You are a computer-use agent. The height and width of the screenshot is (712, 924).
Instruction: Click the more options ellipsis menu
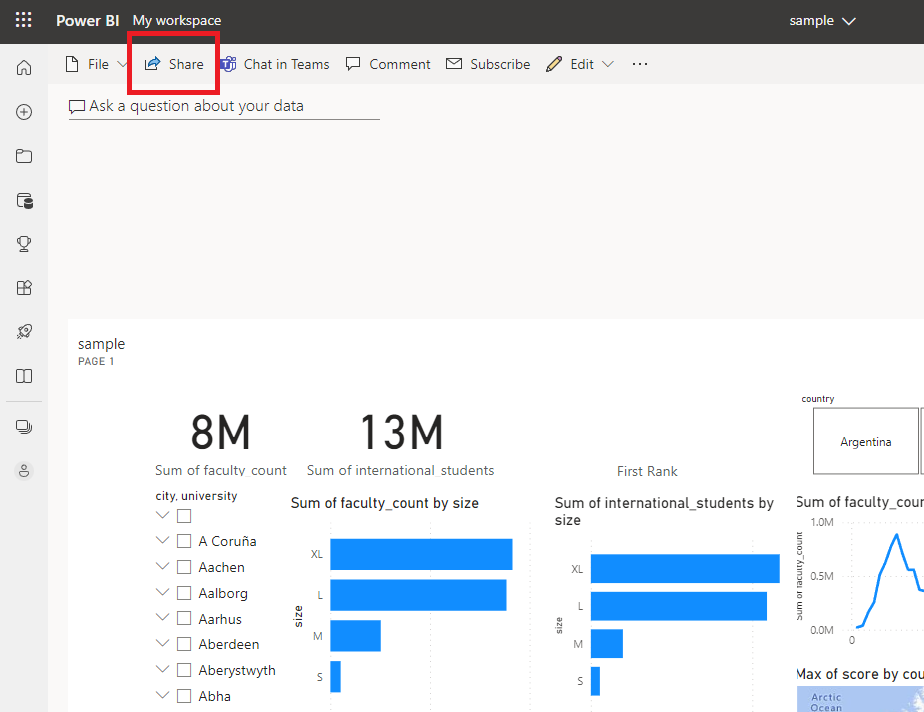pos(640,64)
